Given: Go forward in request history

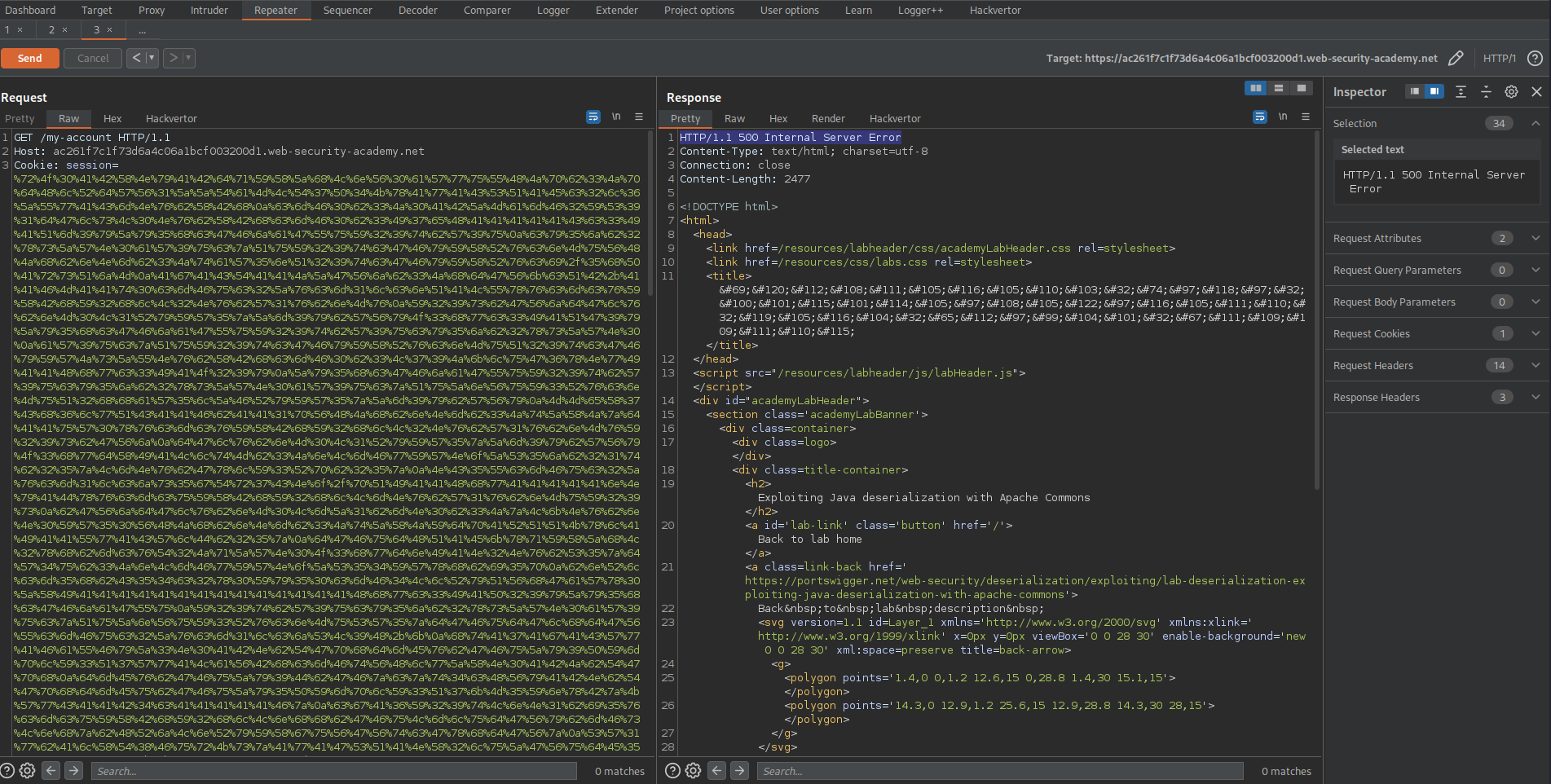Looking at the screenshot, I should click(173, 58).
